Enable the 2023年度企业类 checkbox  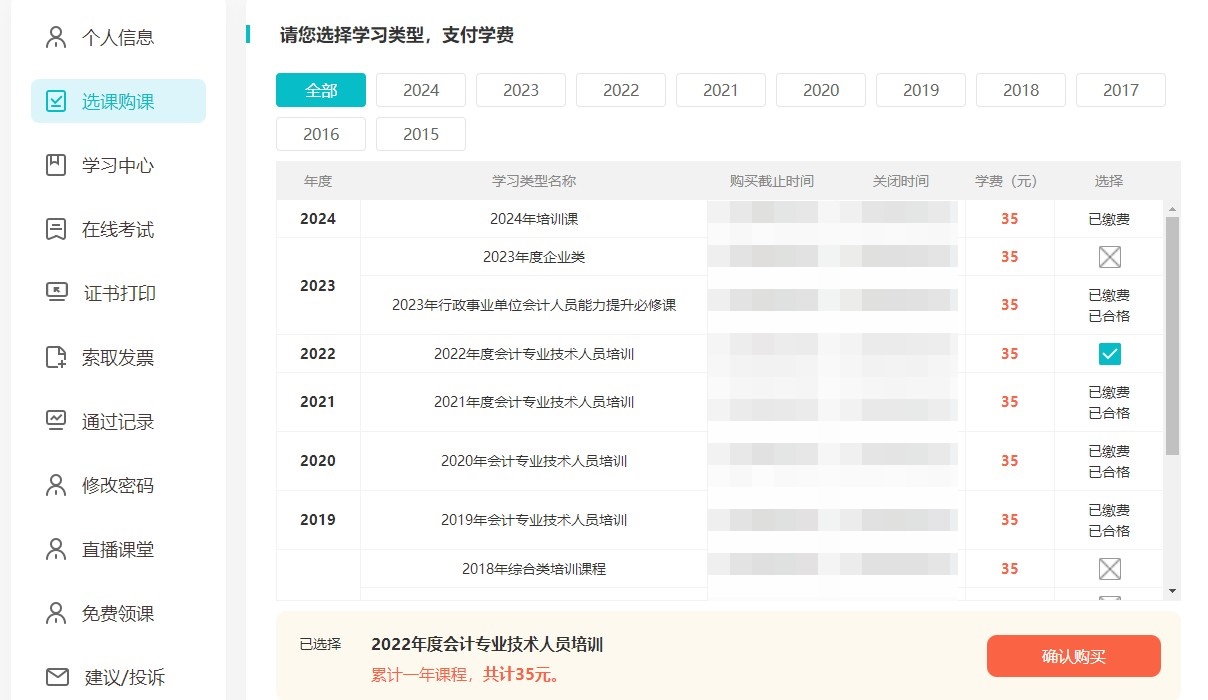[1108, 257]
